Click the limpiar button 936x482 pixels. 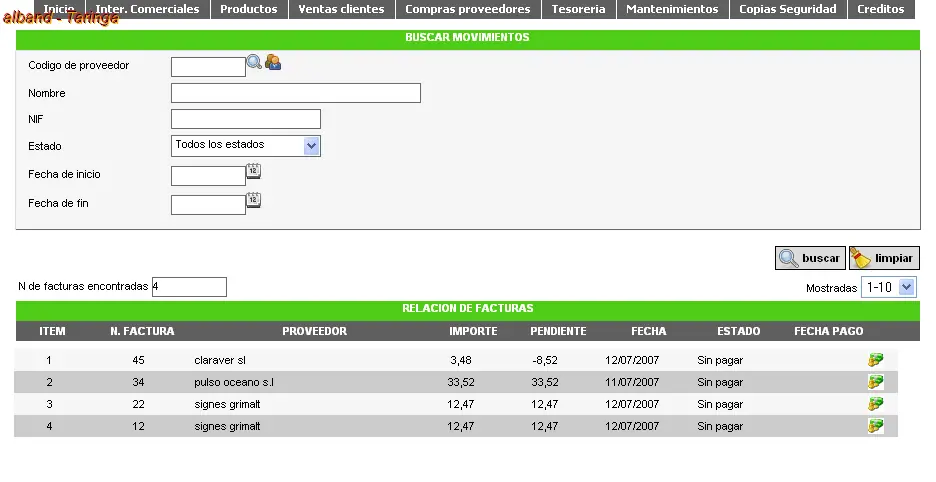point(884,258)
